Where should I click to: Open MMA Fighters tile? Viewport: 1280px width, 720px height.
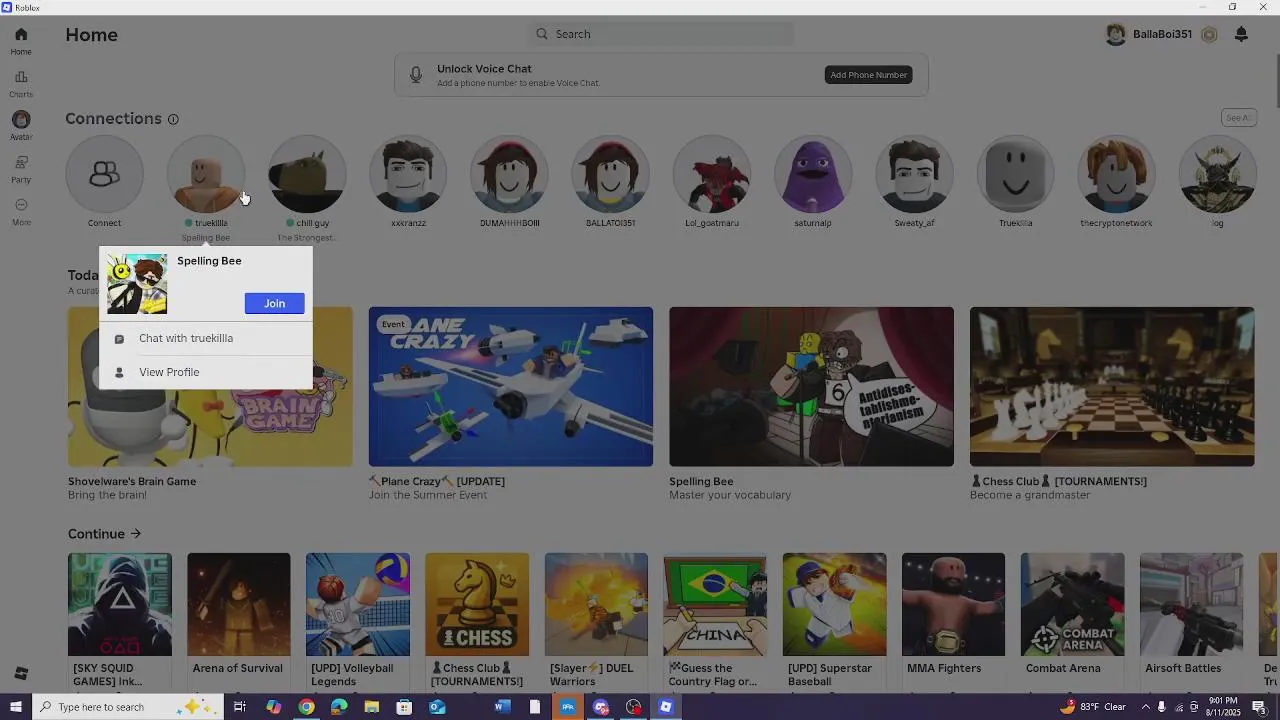pyautogui.click(x=953, y=605)
